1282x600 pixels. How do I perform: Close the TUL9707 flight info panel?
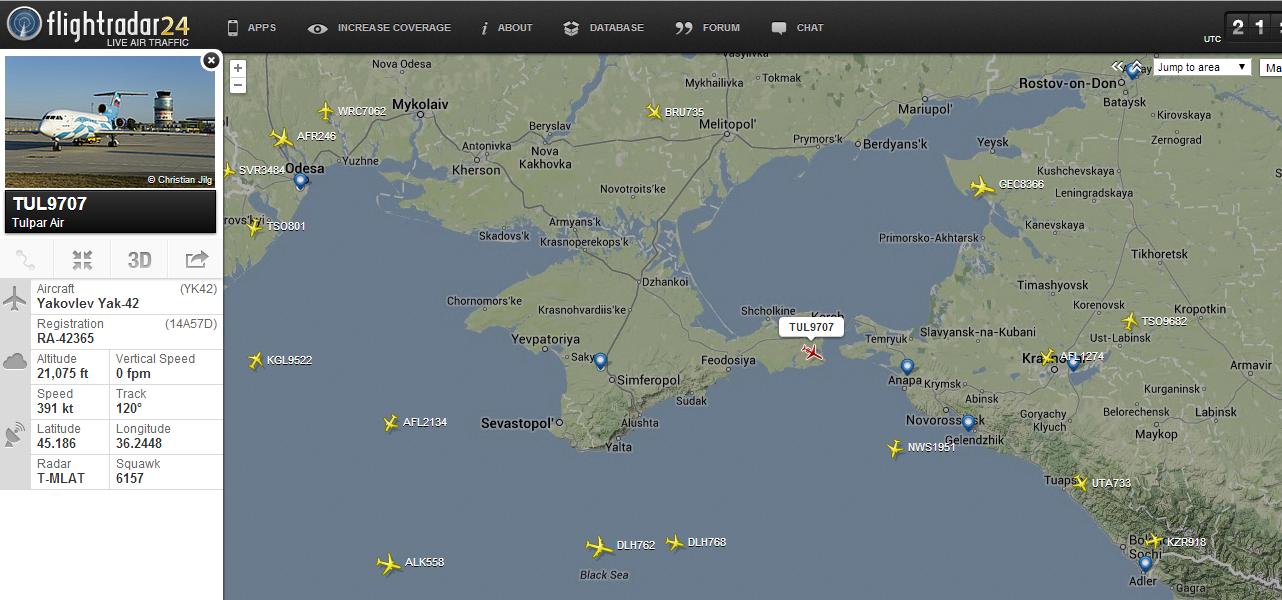pyautogui.click(x=211, y=61)
